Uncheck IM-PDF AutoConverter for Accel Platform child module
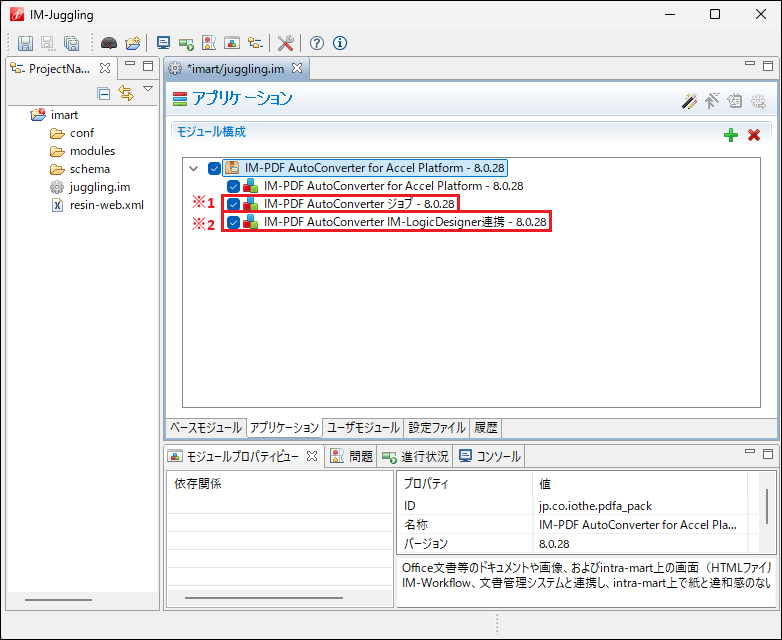Viewport: 782px width, 640px height. (233, 187)
